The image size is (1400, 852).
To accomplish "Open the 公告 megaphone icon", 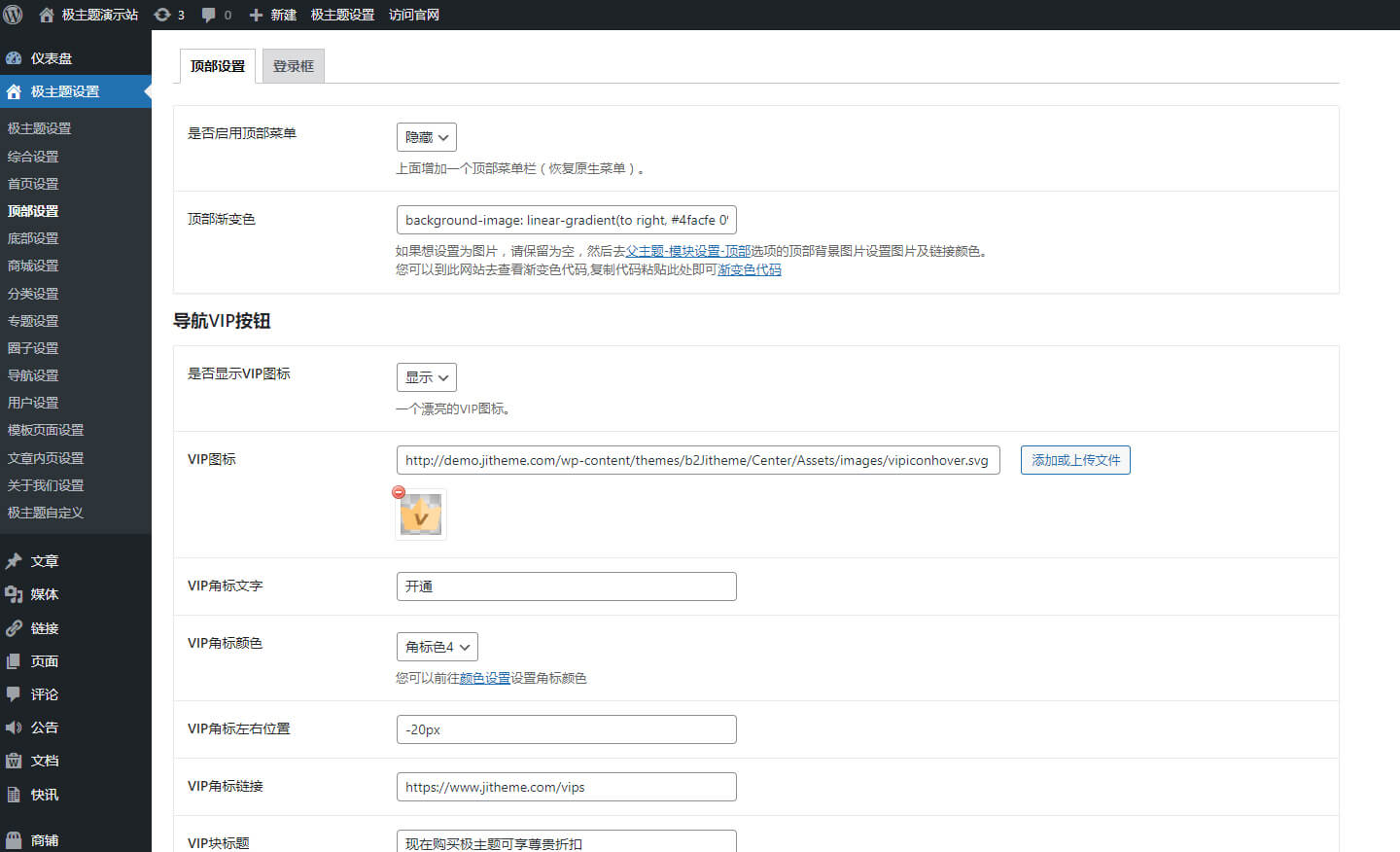I will [x=14, y=728].
